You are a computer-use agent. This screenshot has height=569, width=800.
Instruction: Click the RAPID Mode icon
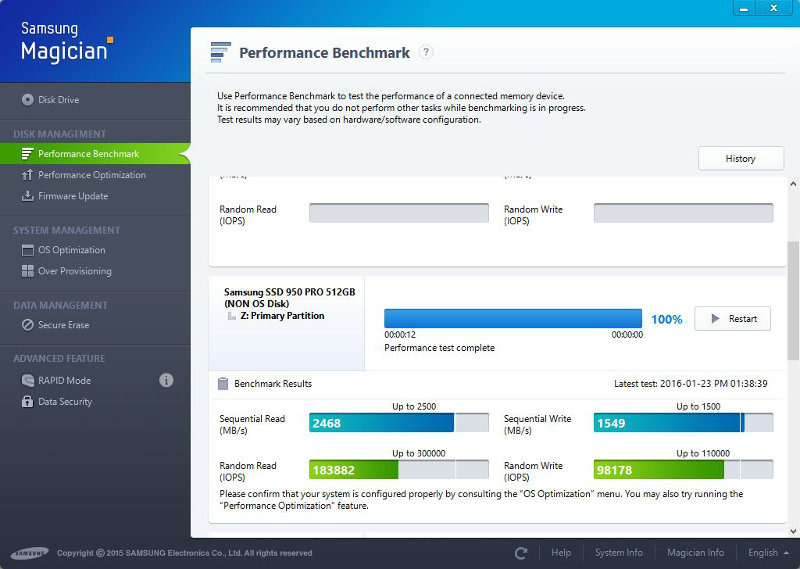[x=28, y=380]
